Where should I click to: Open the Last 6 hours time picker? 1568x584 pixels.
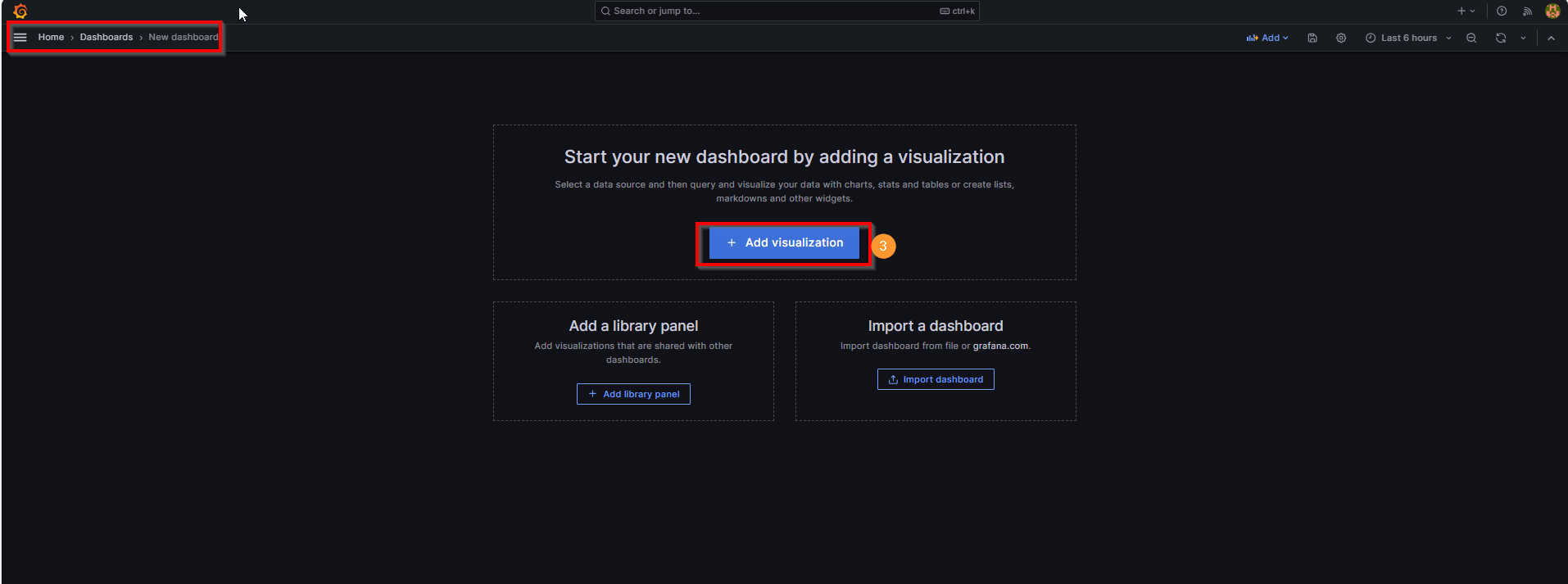(x=1408, y=38)
